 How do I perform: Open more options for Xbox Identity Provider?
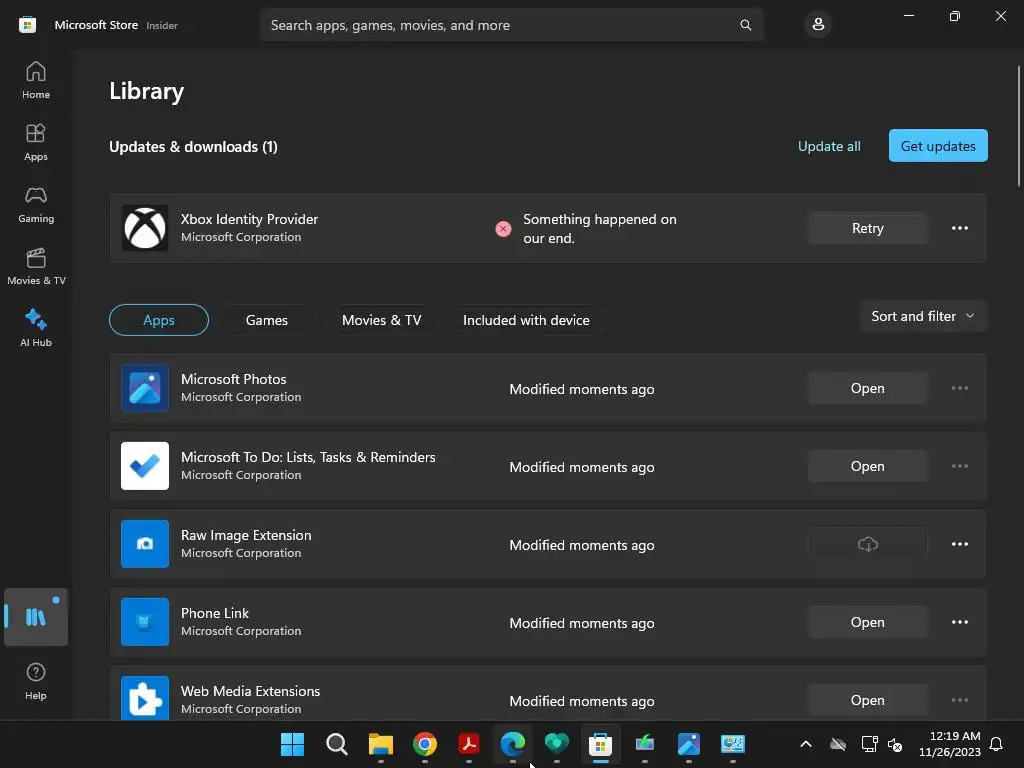coord(959,228)
